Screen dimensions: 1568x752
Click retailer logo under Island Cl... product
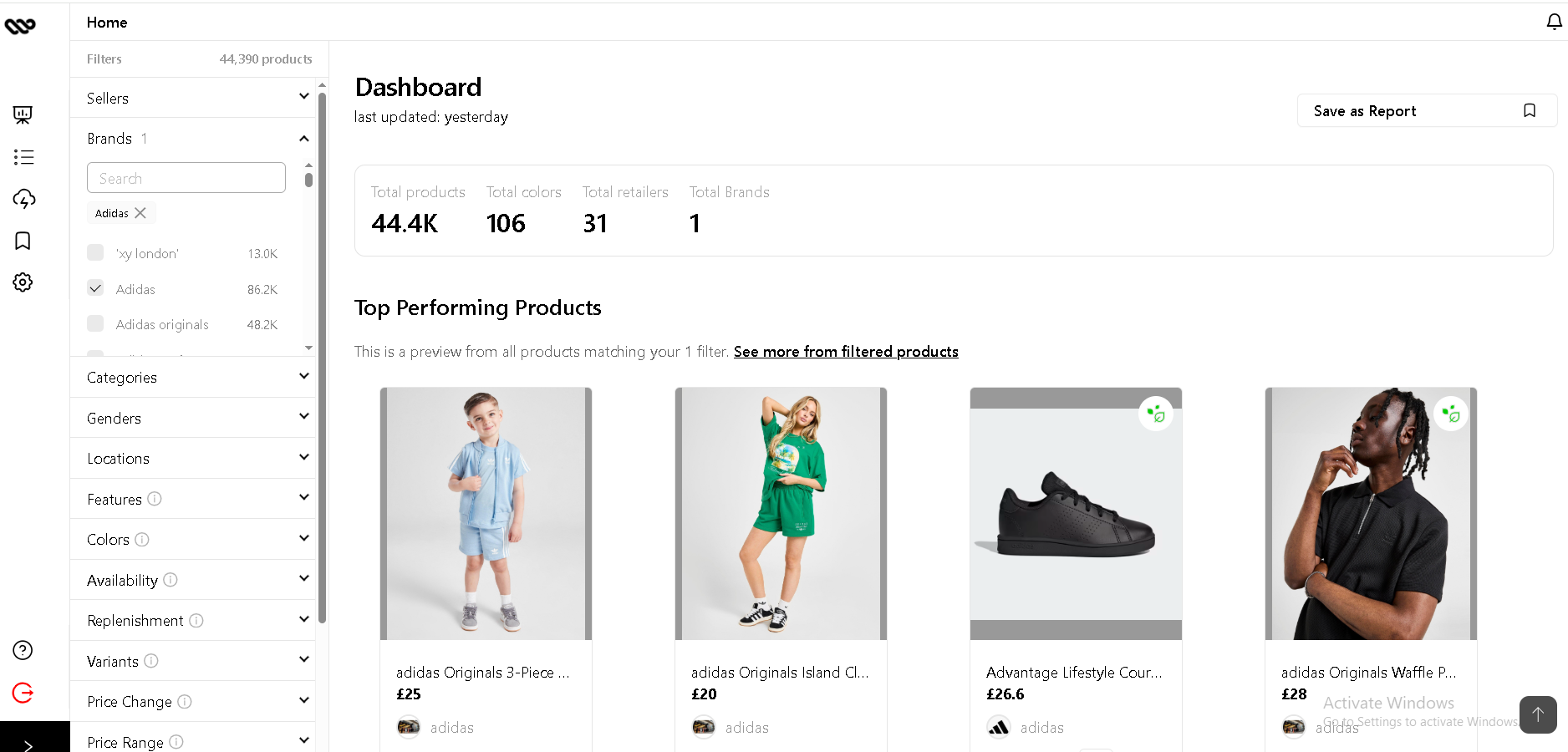(x=704, y=728)
